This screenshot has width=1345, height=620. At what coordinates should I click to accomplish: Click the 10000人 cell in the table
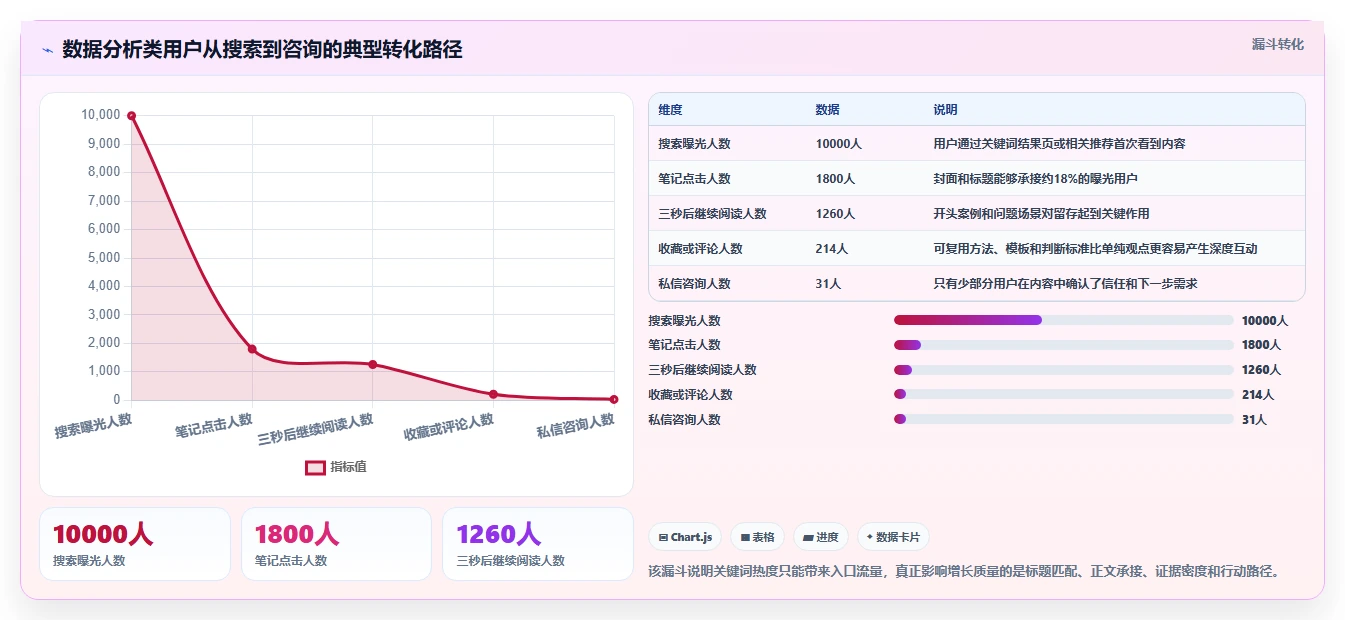[x=838, y=144]
